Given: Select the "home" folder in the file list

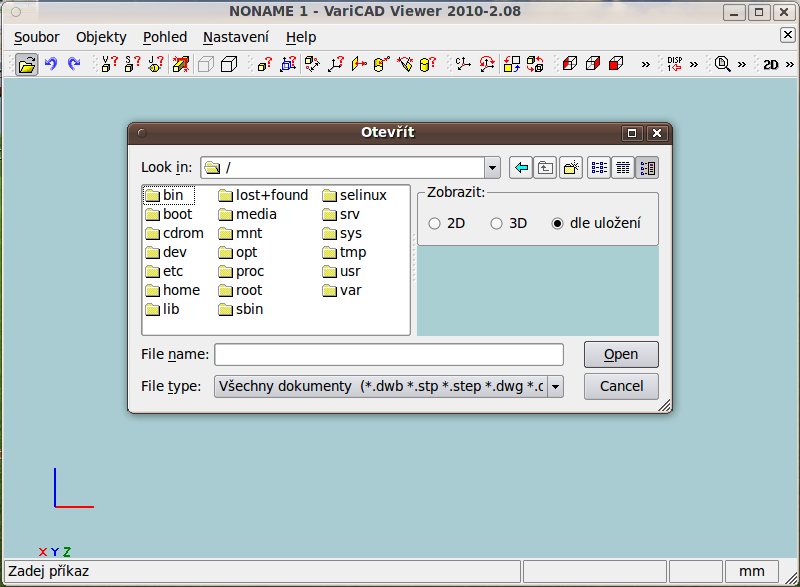Looking at the screenshot, I should (x=172, y=291).
